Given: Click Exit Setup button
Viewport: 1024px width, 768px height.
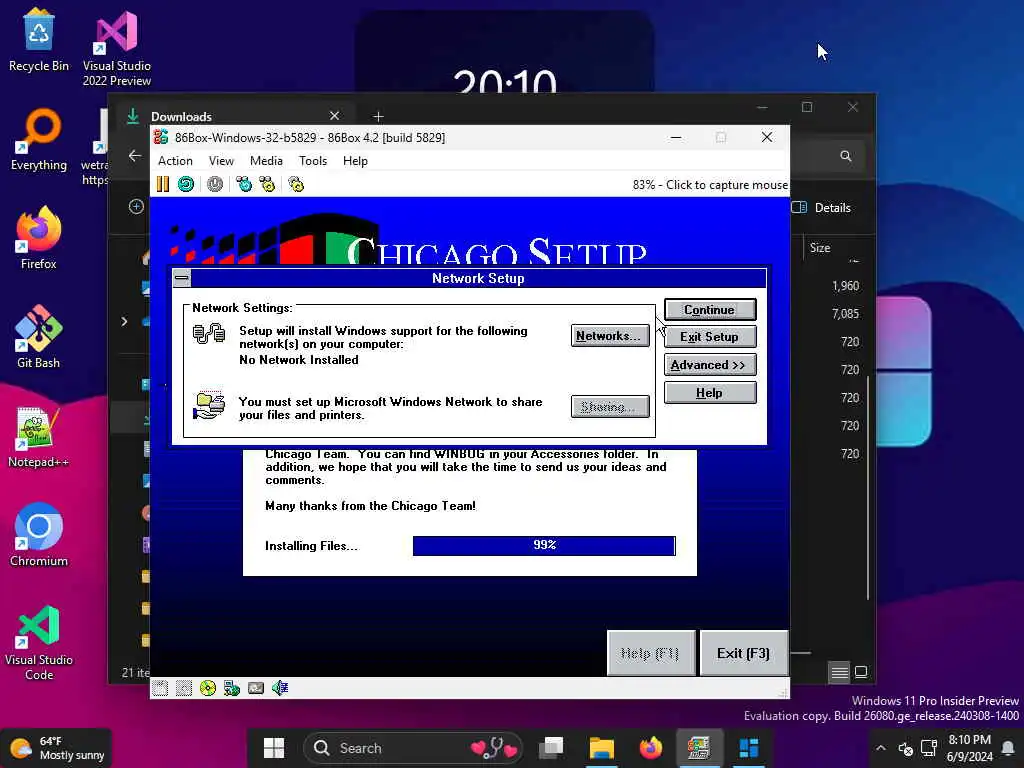Looking at the screenshot, I should pos(710,337).
